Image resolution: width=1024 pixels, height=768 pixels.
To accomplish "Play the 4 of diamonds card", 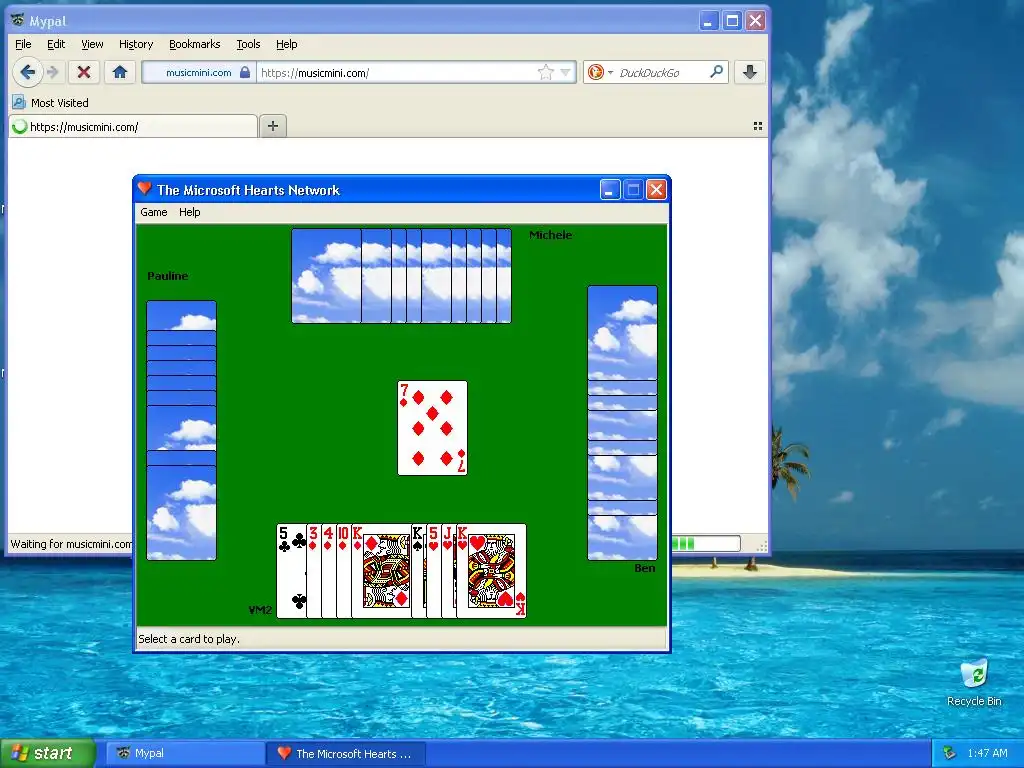I will 329,571.
